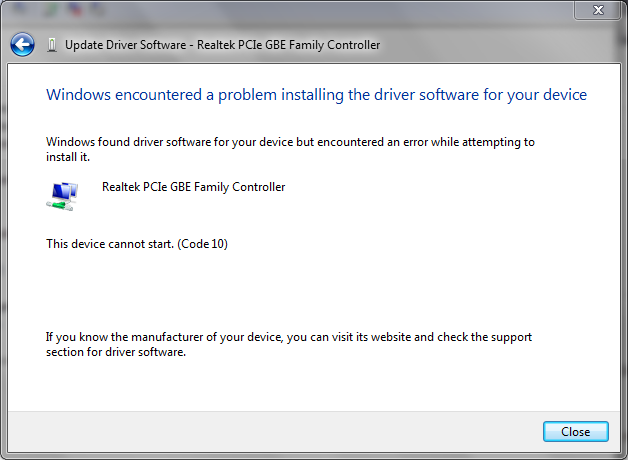Click the bottom-right resize corner

pyautogui.click(x=624, y=456)
